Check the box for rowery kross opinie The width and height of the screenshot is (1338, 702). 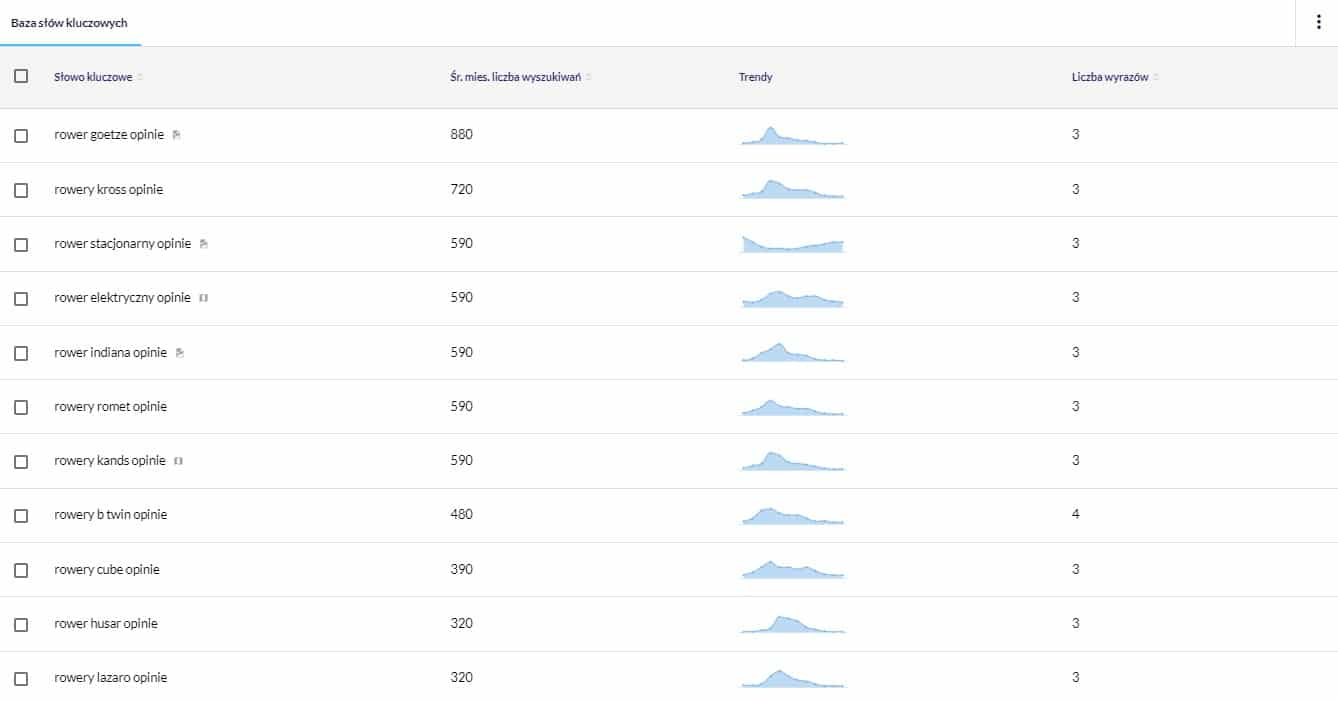tap(21, 190)
